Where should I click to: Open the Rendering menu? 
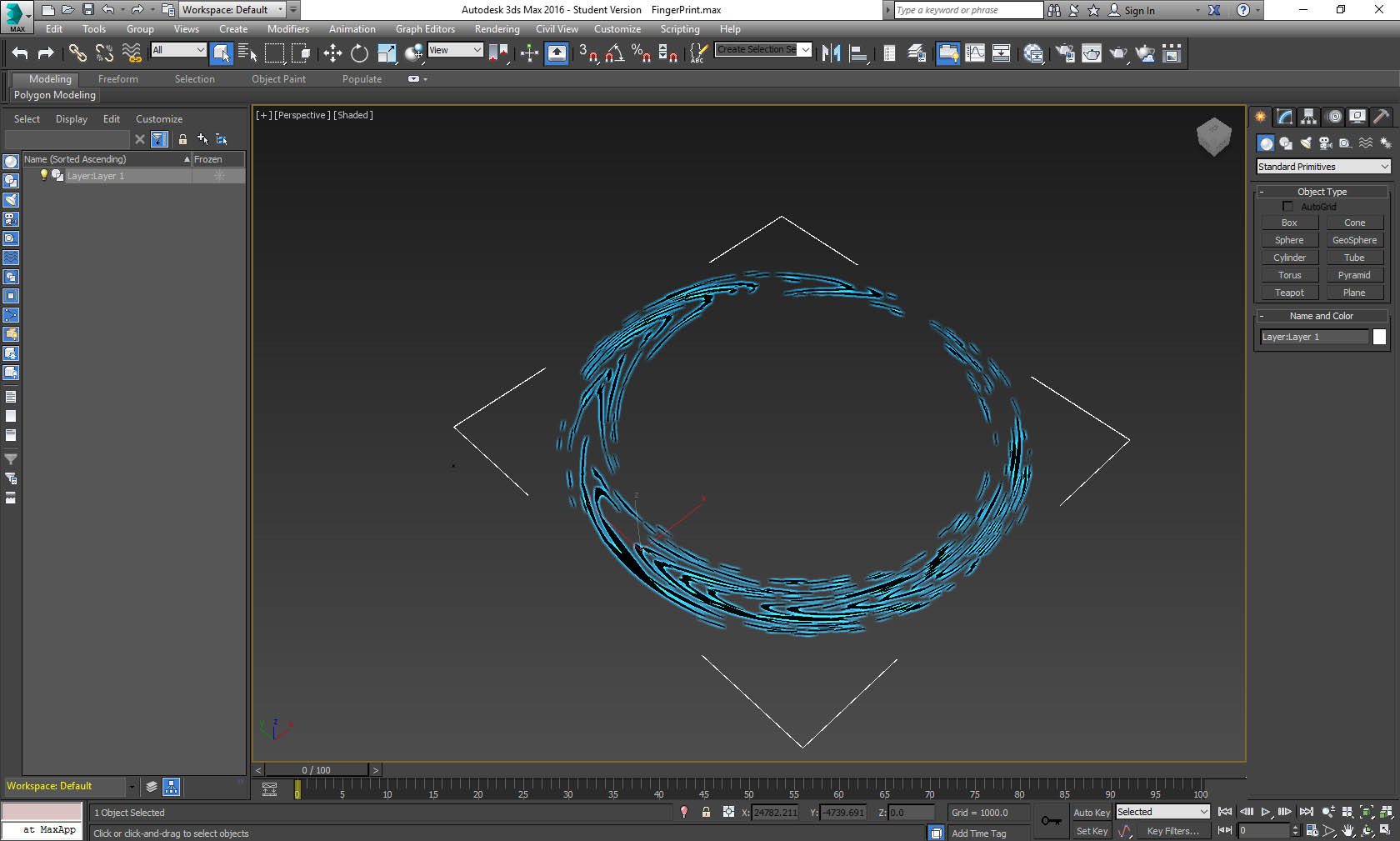click(497, 29)
